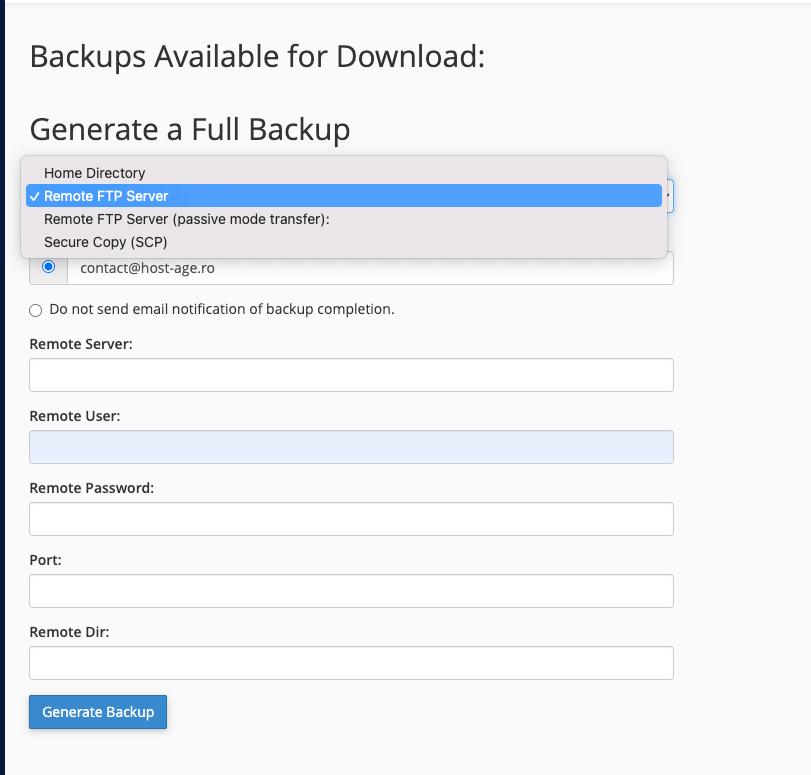Click the Generate a Full Backup heading
811x775 pixels.
pyautogui.click(x=190, y=129)
